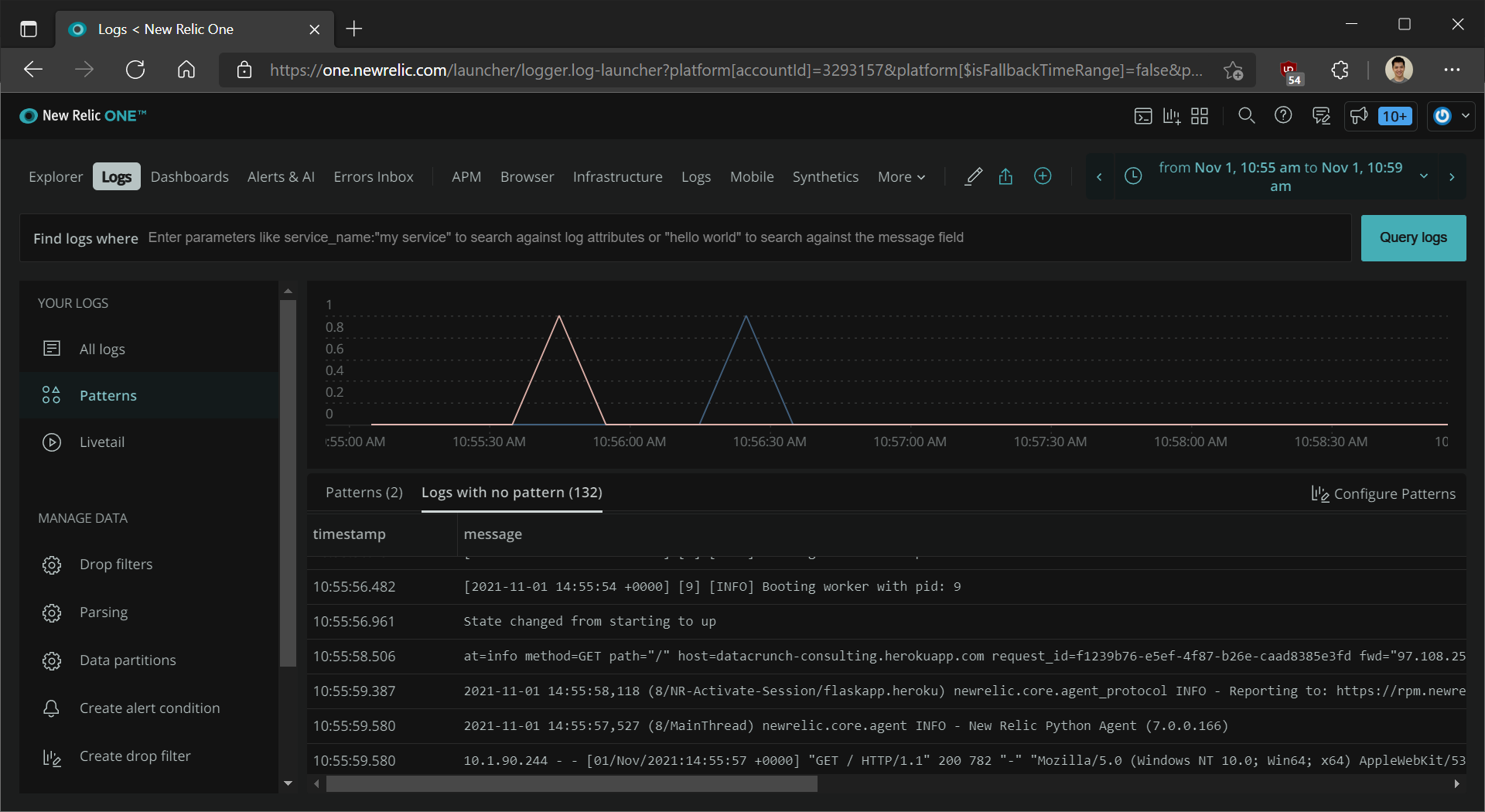Open Browser in navigation
The image size is (1485, 812).
pos(527,177)
